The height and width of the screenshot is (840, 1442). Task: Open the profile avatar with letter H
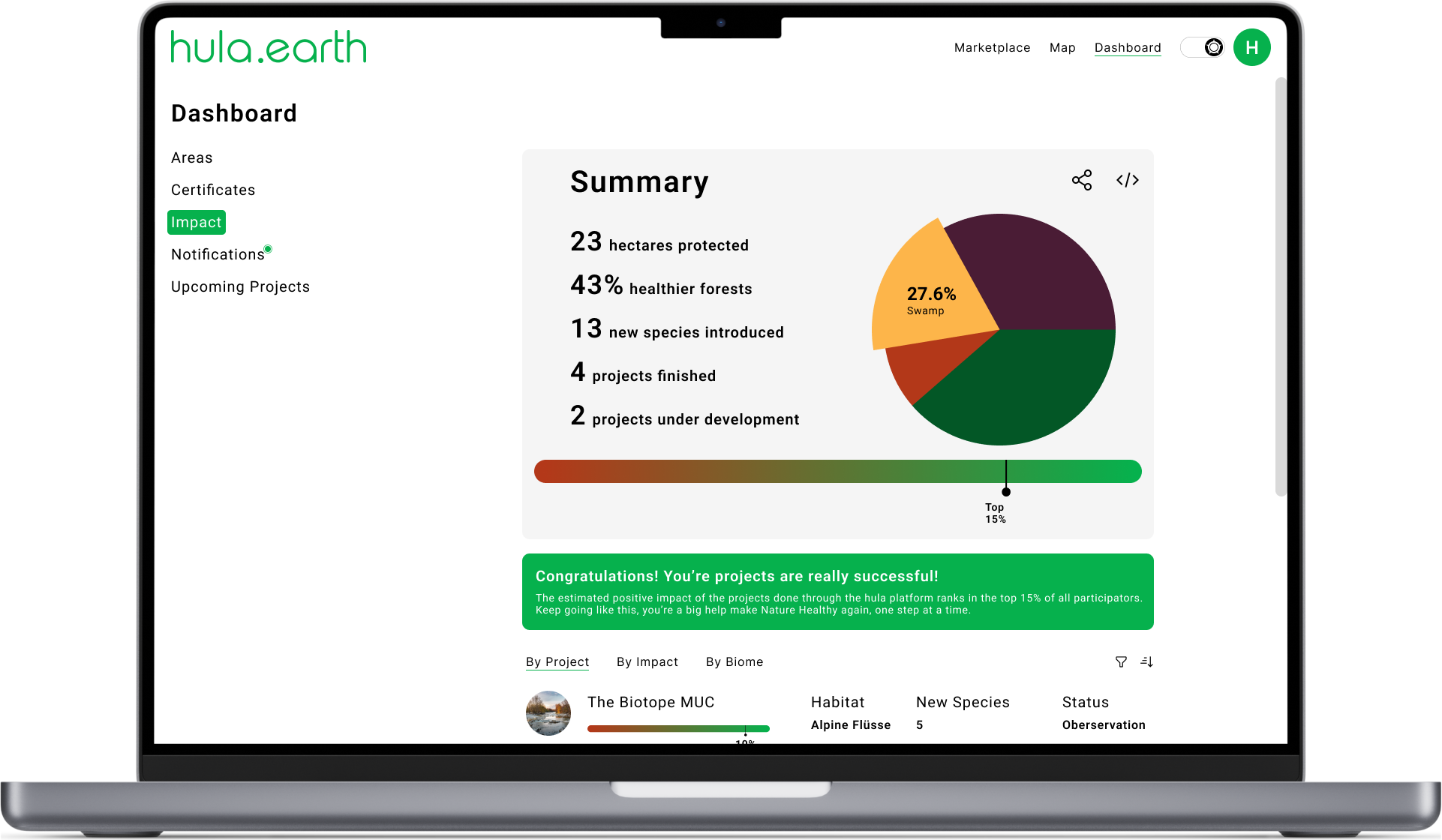point(1251,47)
